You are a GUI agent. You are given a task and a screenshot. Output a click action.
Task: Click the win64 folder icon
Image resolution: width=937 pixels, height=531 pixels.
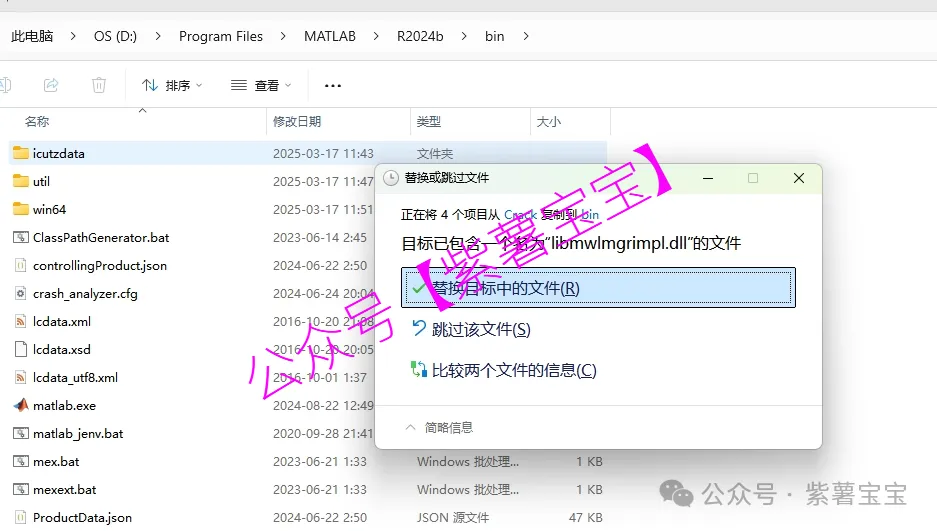coord(21,210)
